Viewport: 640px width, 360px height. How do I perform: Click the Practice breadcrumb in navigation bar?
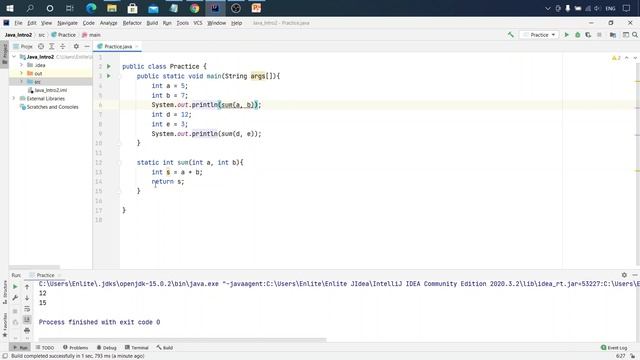pos(63,35)
